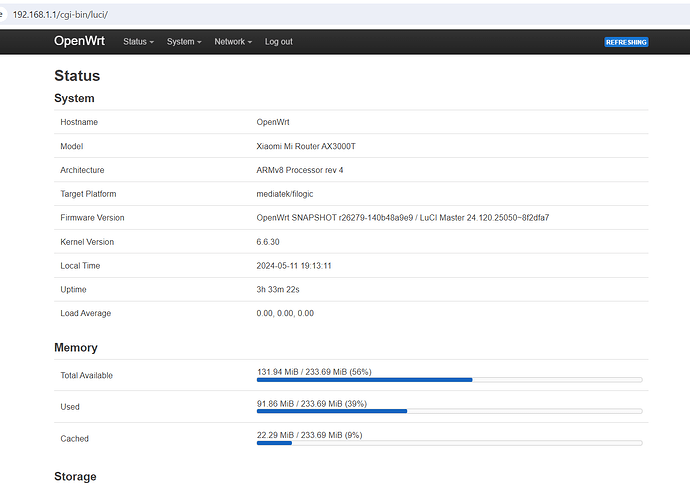
Task: Click the ARMv8 Processor rev 4 value
Action: 300,170
